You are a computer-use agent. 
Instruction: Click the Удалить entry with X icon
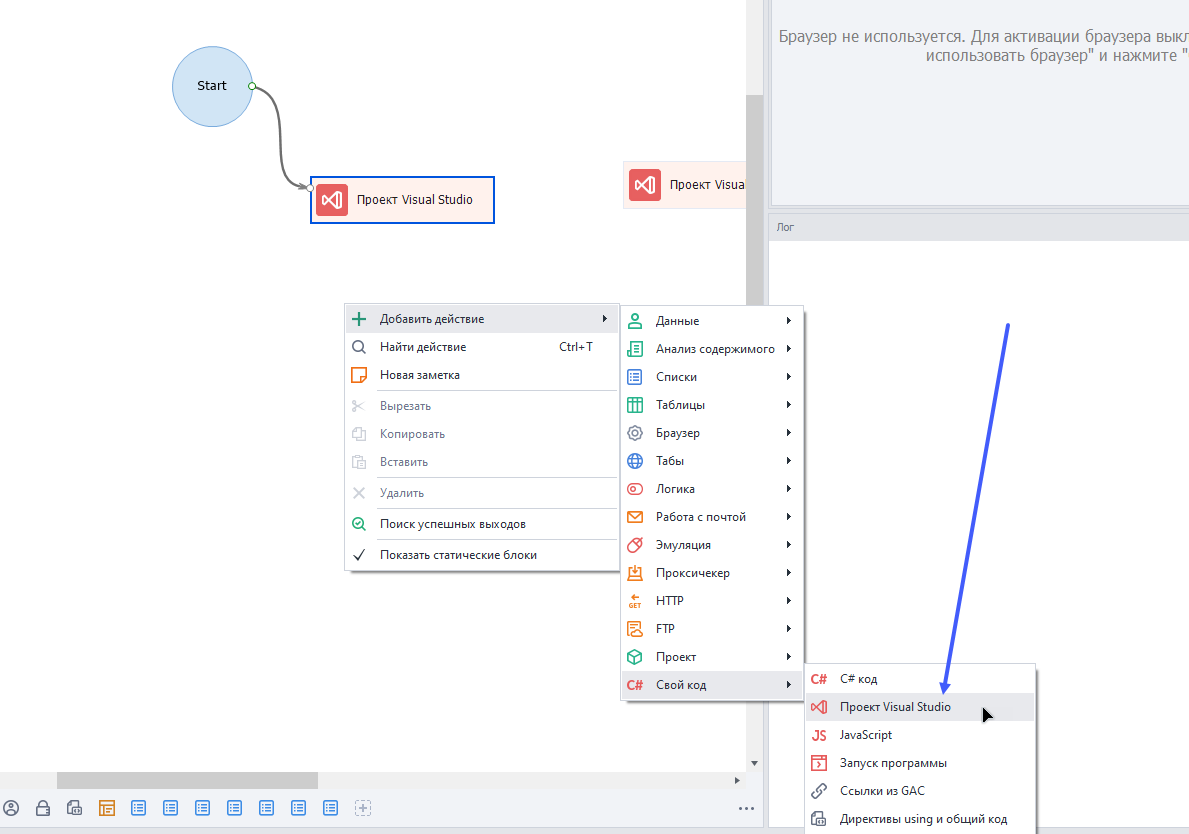(482, 494)
